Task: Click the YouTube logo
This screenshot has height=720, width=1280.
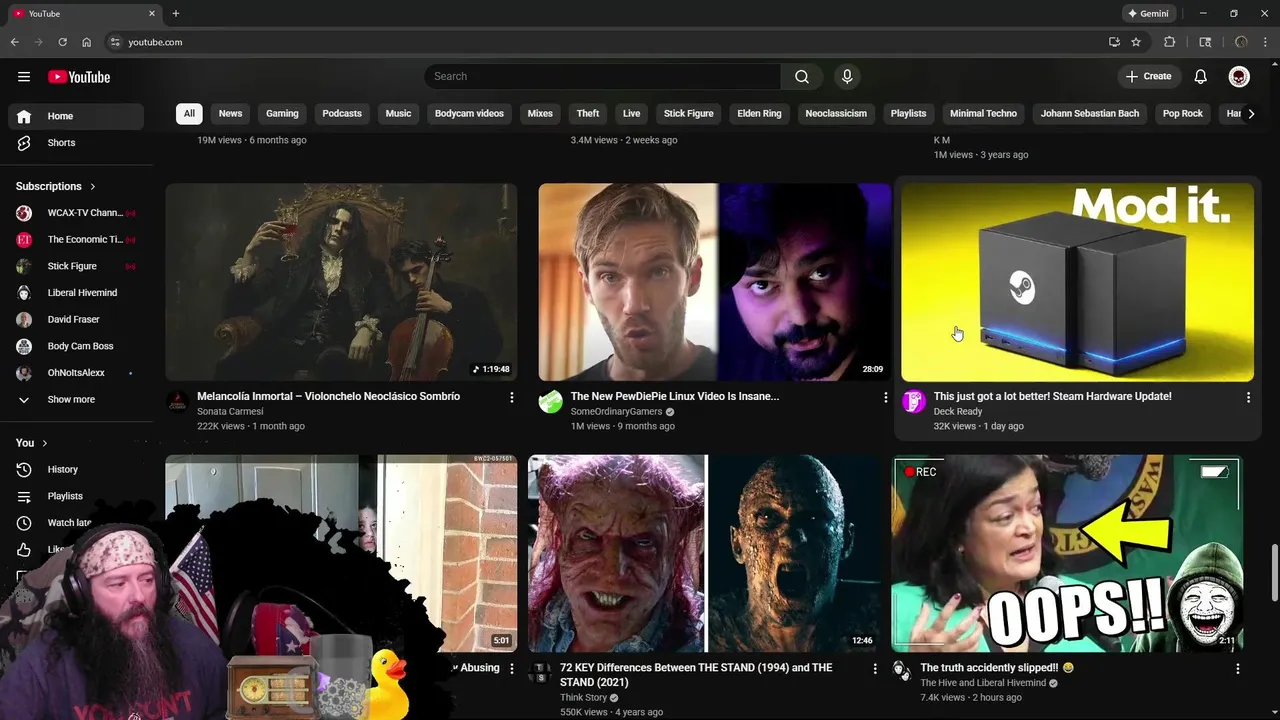Action: [x=79, y=77]
